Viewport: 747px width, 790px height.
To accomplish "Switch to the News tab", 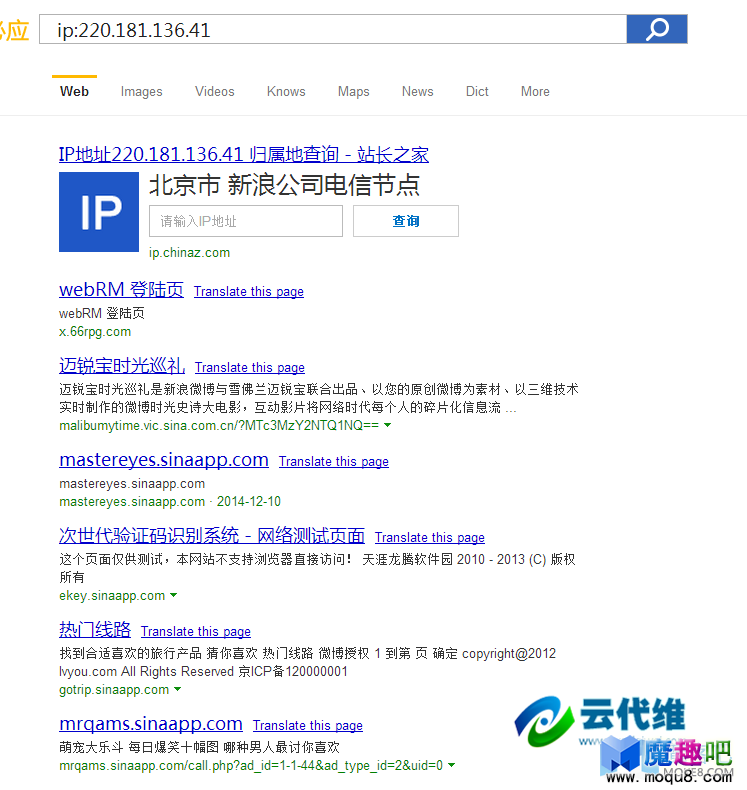I will (x=418, y=91).
